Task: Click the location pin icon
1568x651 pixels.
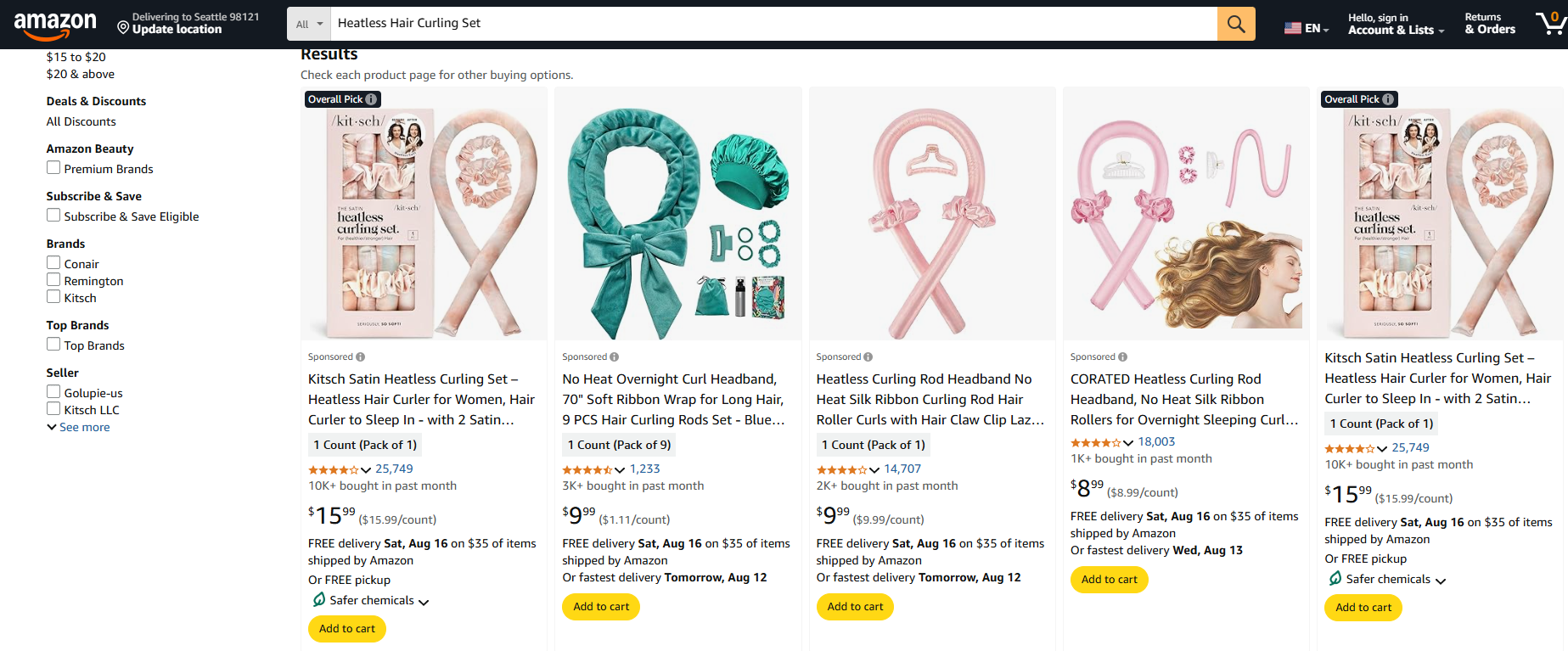Action: pos(123,29)
